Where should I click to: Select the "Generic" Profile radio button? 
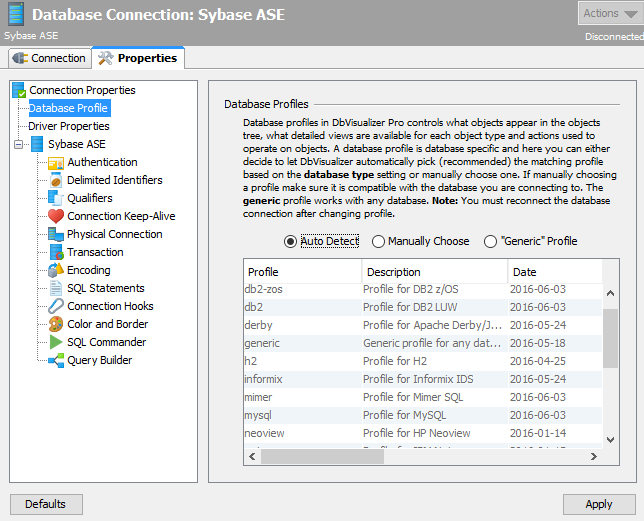(491, 241)
